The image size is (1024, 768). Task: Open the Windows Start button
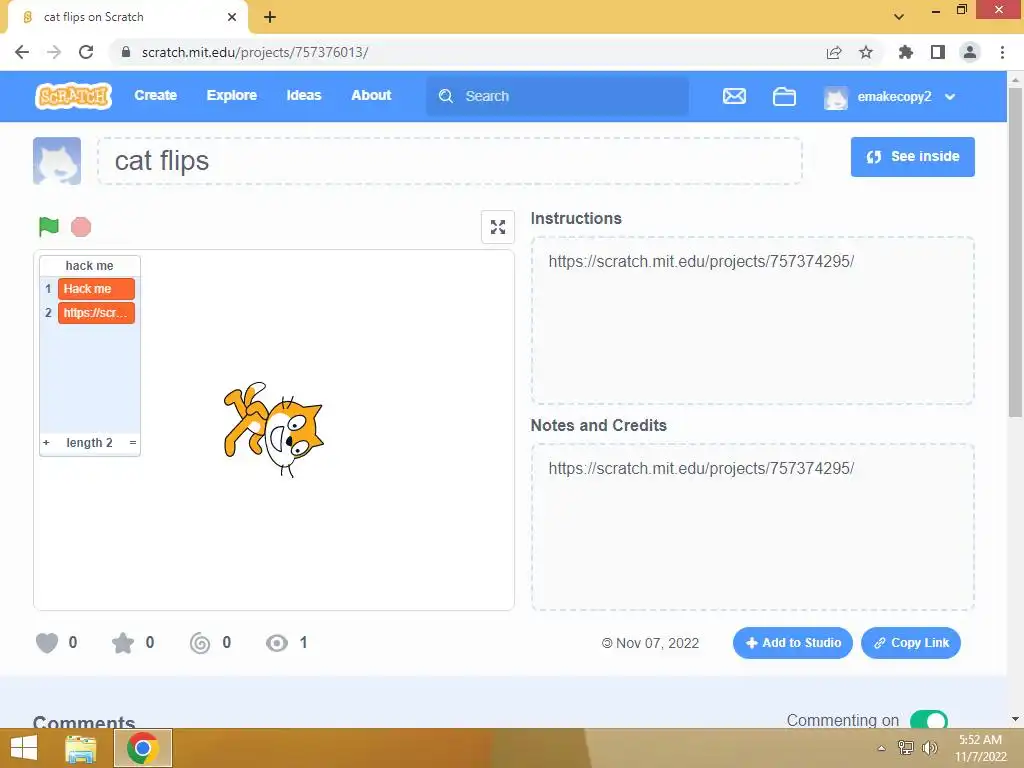(24, 748)
